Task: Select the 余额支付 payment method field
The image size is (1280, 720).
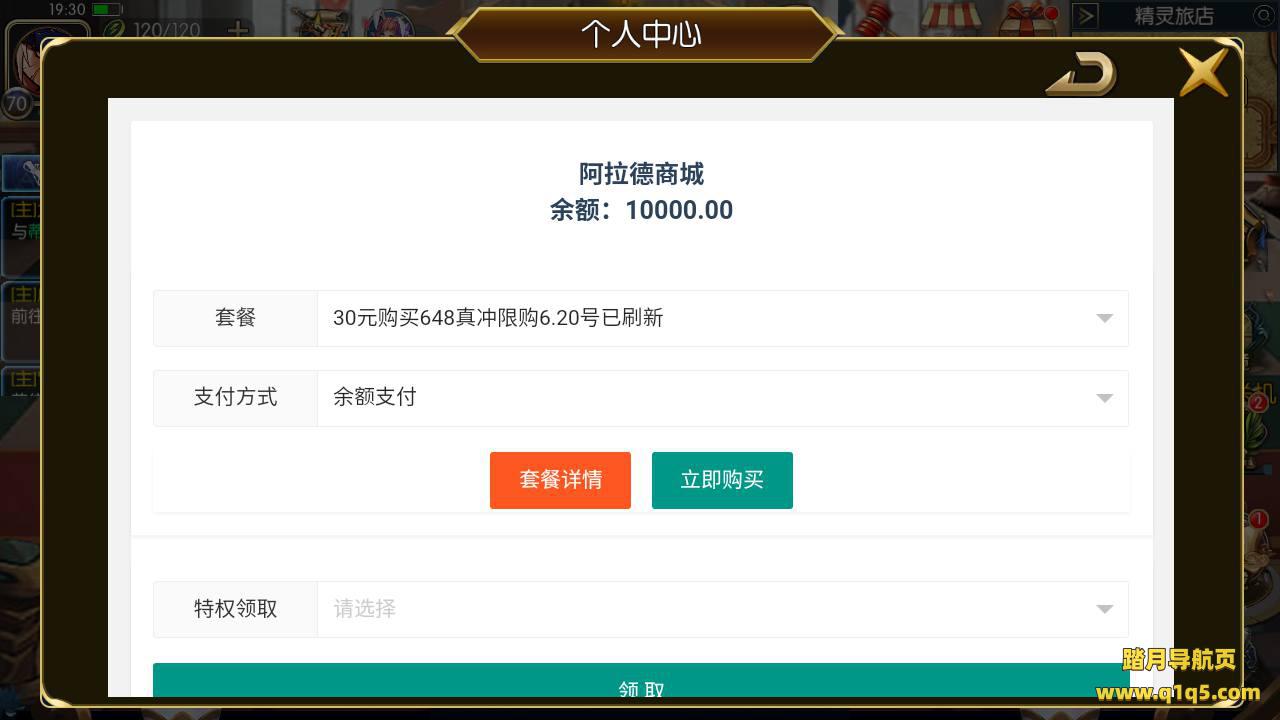Action: [x=723, y=398]
